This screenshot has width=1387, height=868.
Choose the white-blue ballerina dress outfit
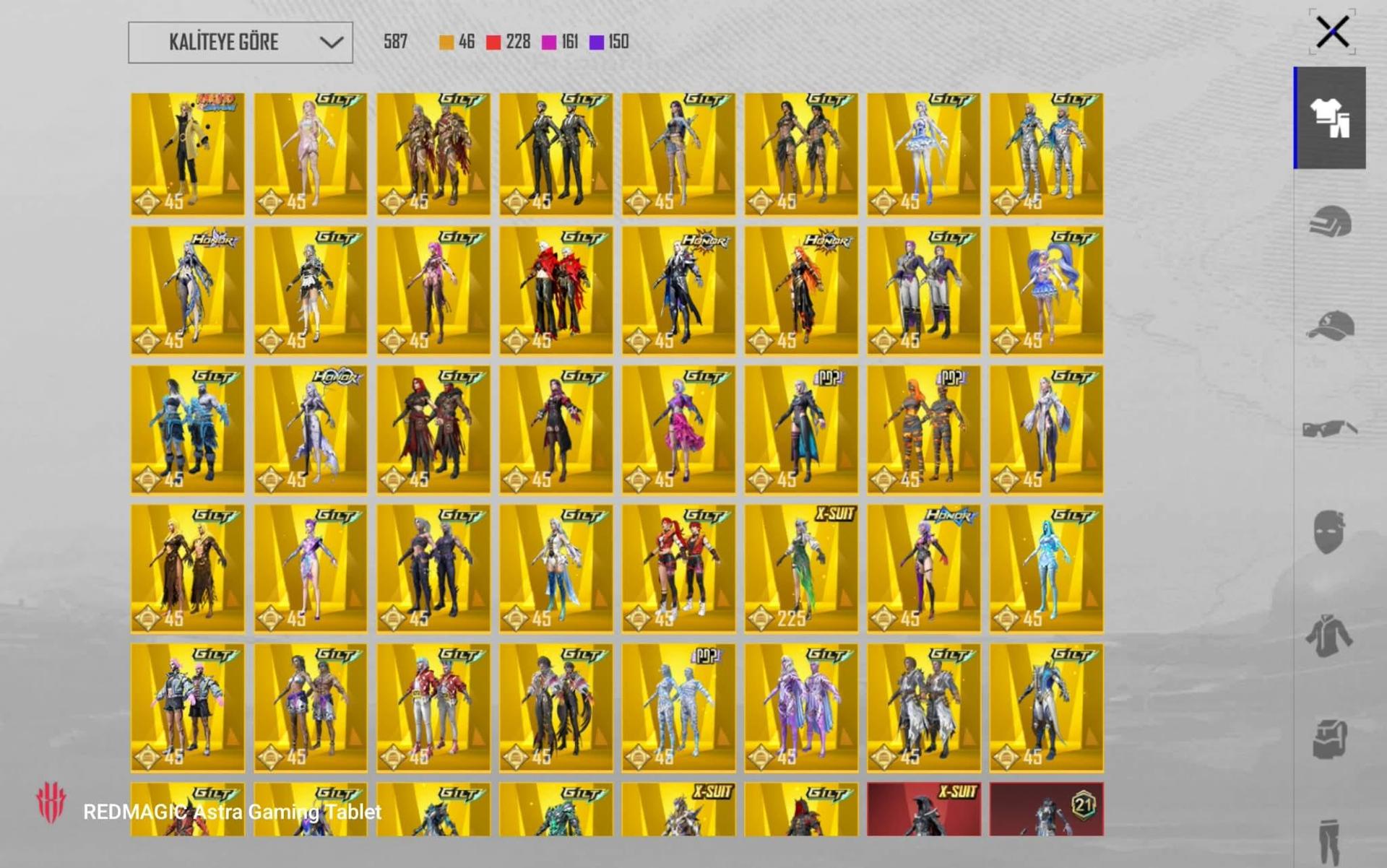[x=924, y=154]
